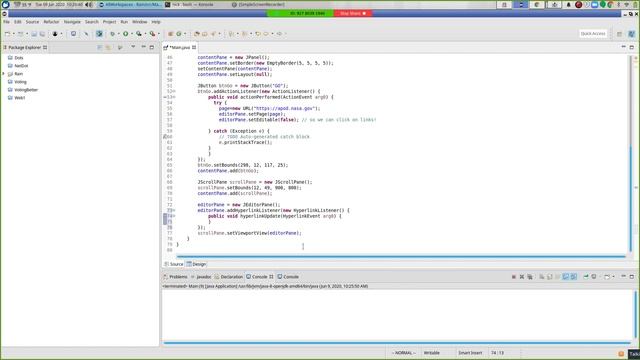Open the Problems tab

tap(176, 277)
